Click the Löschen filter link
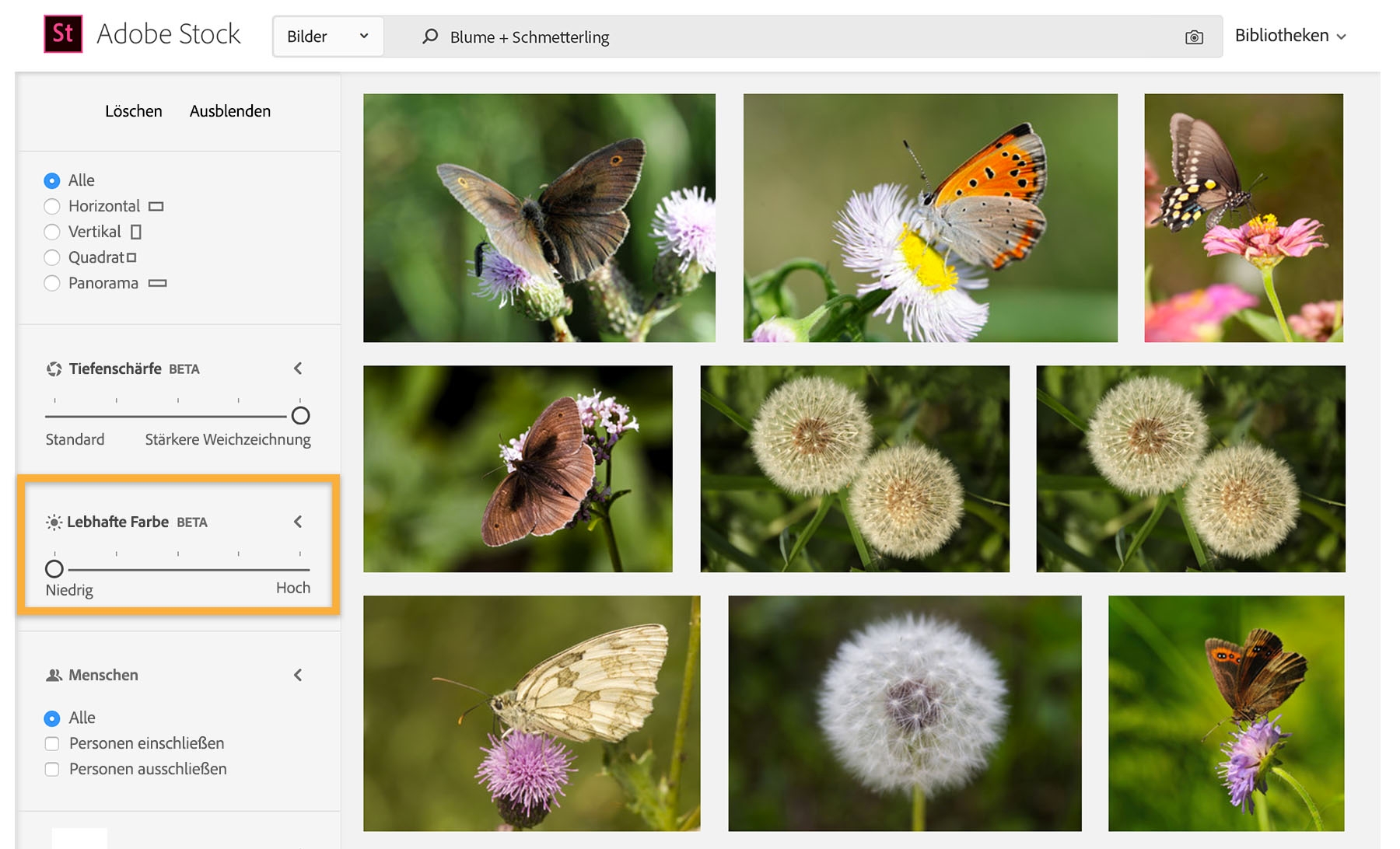The width and height of the screenshot is (1400, 849). pos(133,111)
